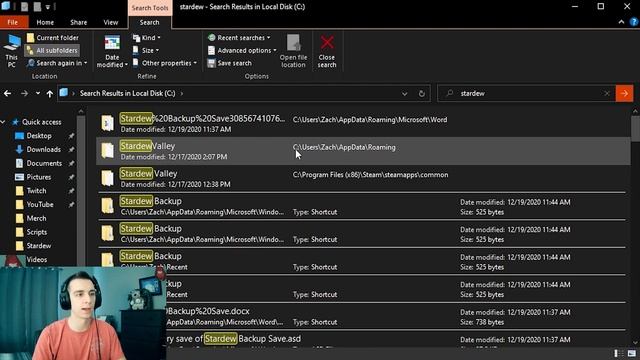Viewport: 640px width, 360px height.
Task: Click the Refresh button in address bar
Action: pos(422,93)
